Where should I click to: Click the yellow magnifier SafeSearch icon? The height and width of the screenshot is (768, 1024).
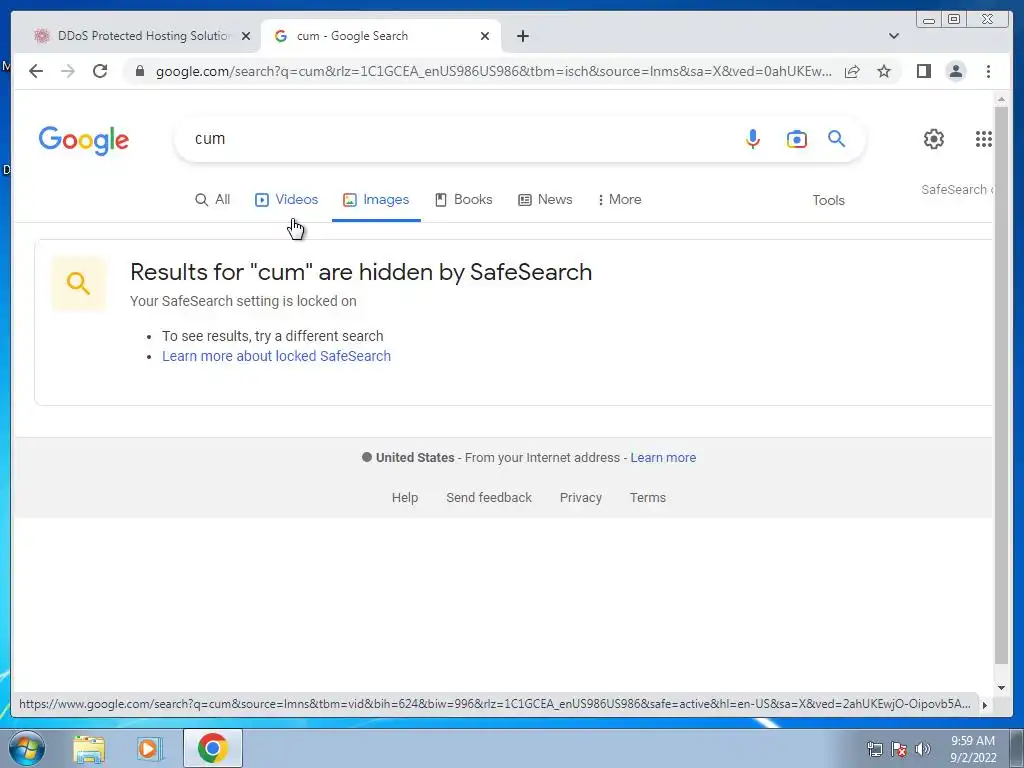coord(78,283)
